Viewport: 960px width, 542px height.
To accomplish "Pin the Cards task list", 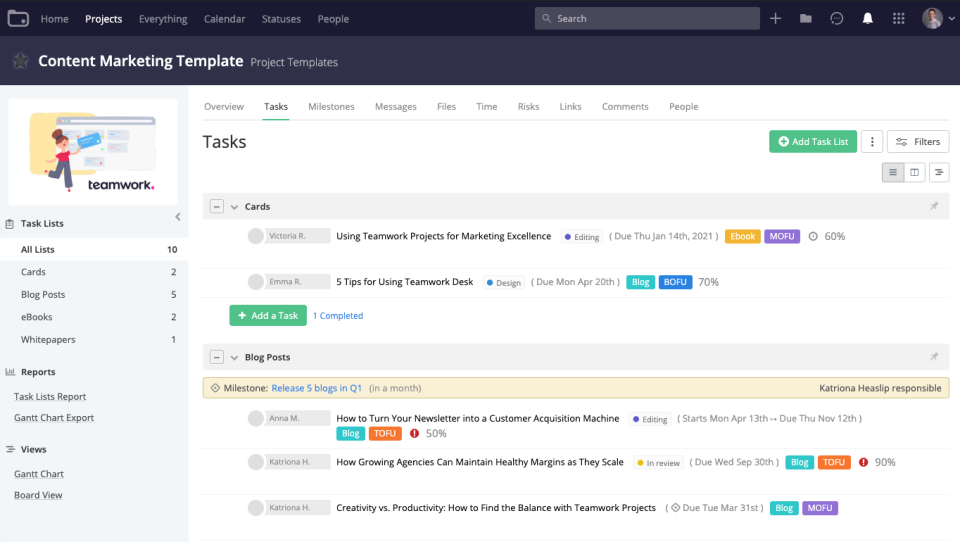I will click(x=934, y=207).
